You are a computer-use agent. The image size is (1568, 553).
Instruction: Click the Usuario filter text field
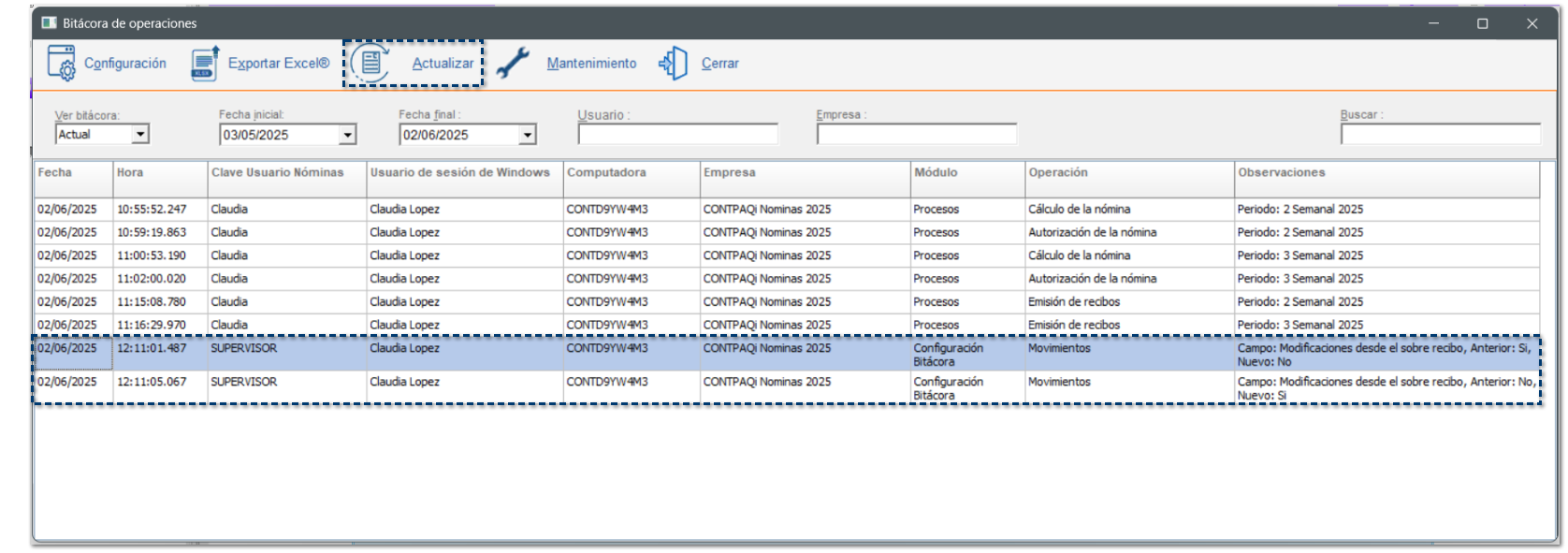(x=677, y=135)
